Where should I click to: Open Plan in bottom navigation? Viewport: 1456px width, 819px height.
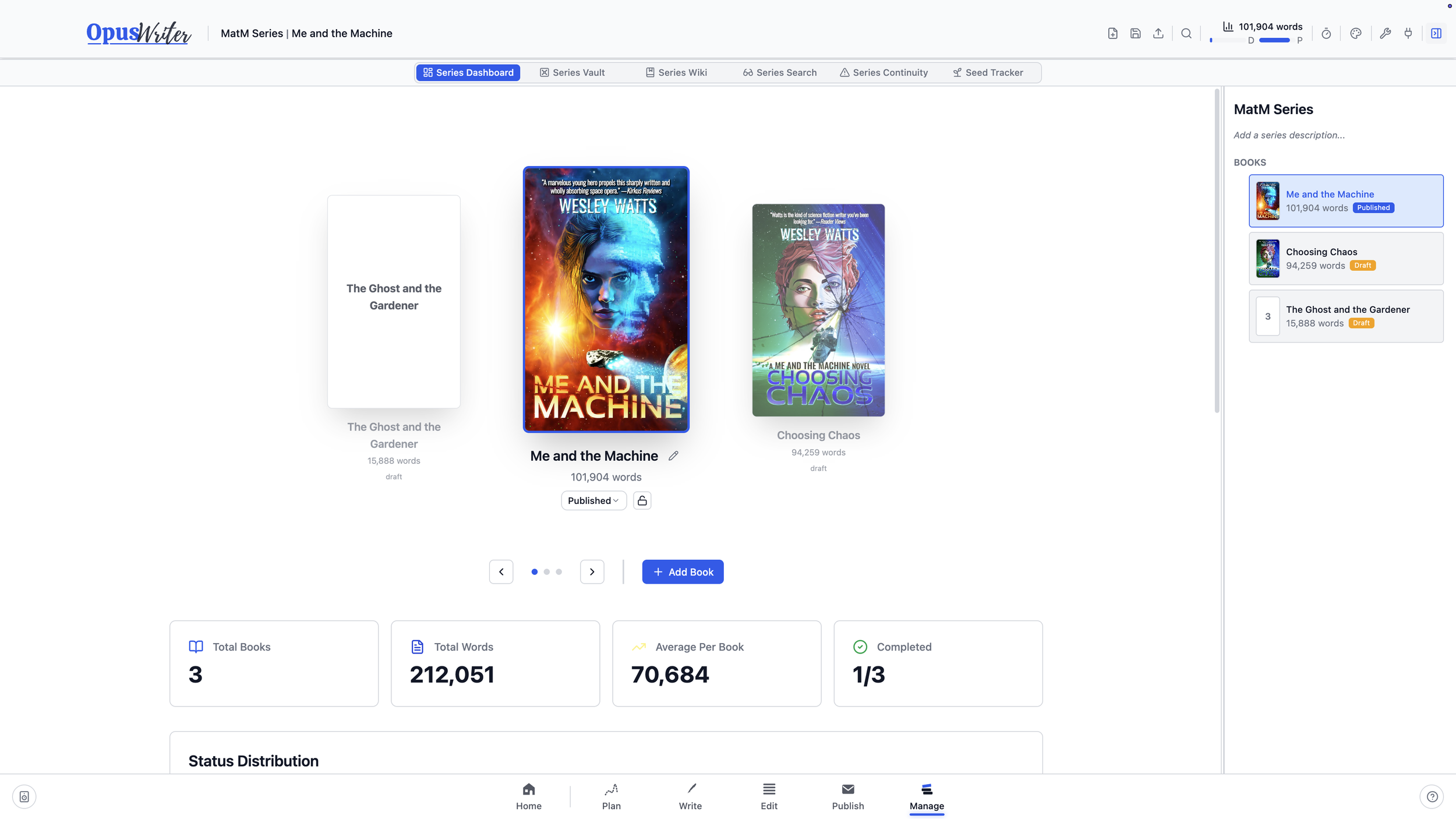pos(611,796)
